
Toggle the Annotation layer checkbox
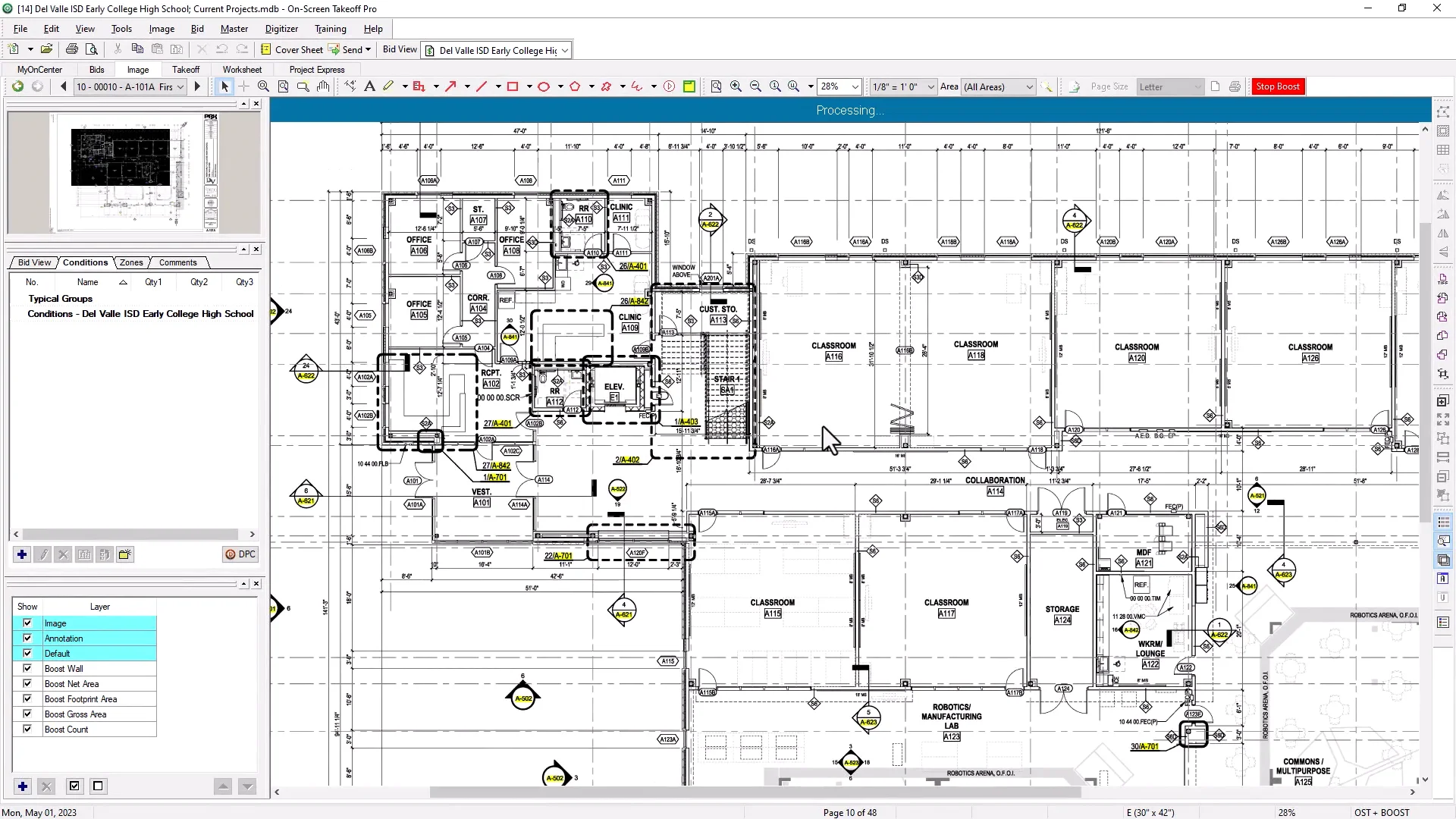pos(27,639)
